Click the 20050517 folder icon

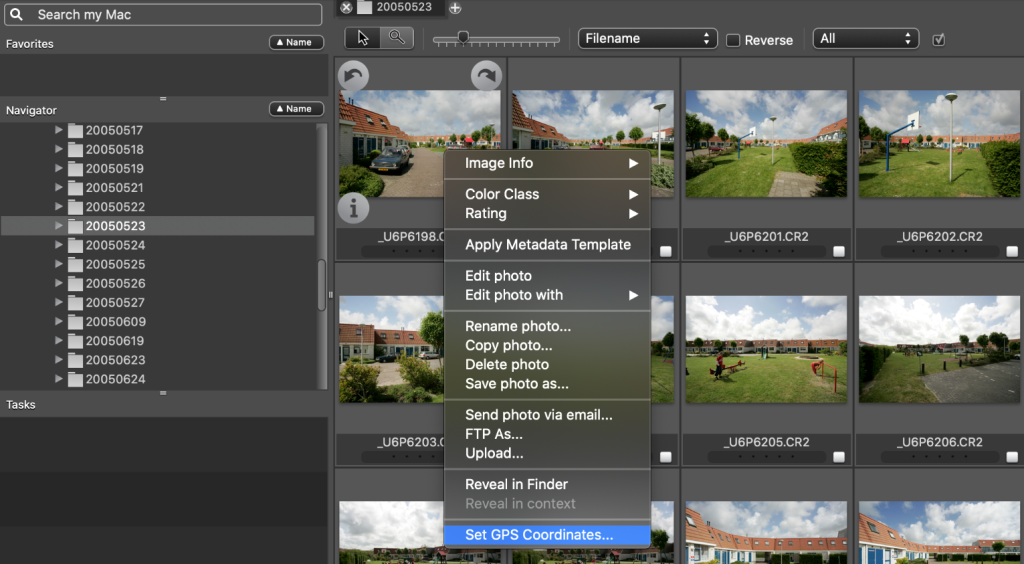point(76,131)
